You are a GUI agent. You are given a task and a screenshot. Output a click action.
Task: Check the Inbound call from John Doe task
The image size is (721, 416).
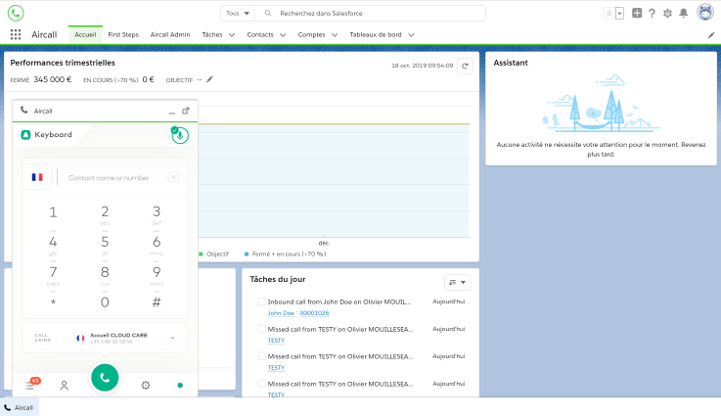(262, 302)
